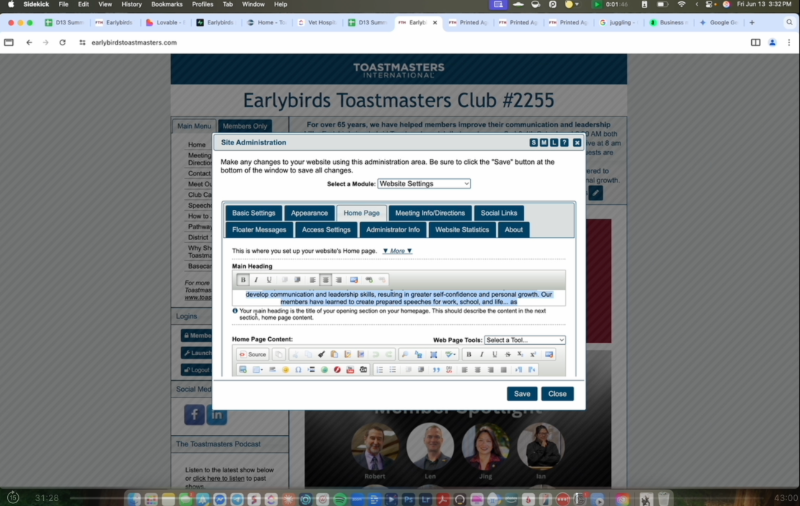
Task: Click the YouTube embed icon
Action: click(350, 369)
